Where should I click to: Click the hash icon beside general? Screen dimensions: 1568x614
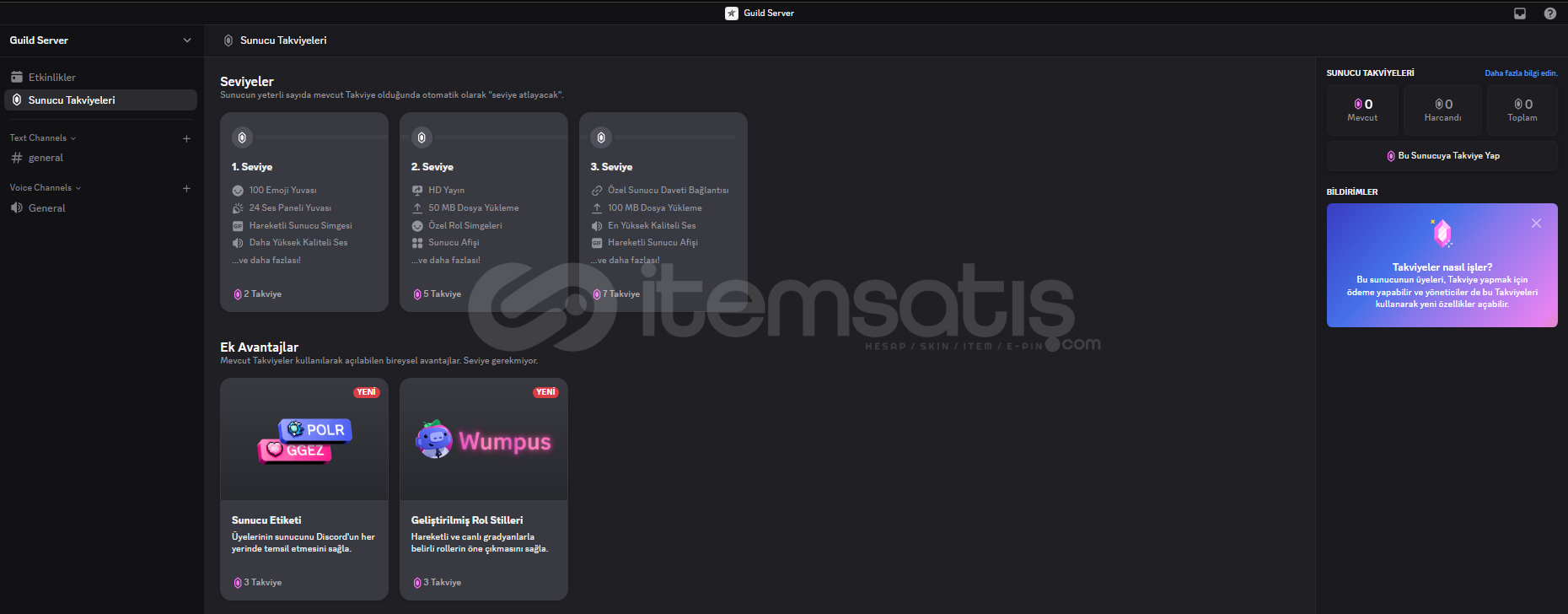click(x=17, y=158)
